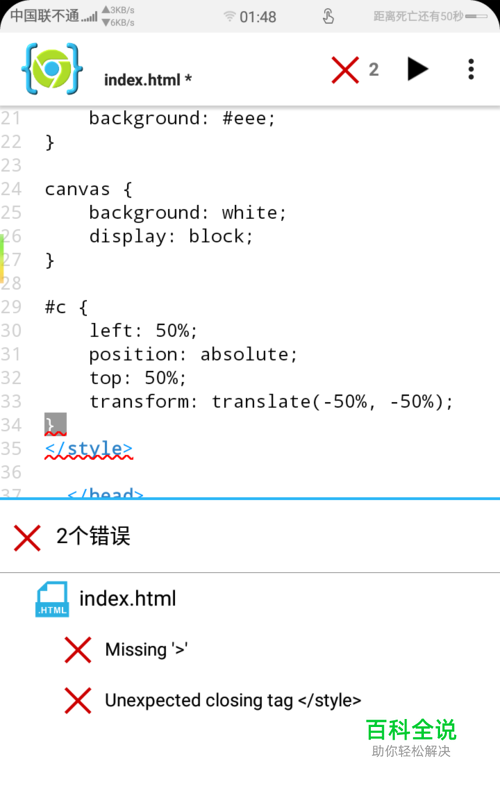Place cursor on position: absolute line

(194, 355)
